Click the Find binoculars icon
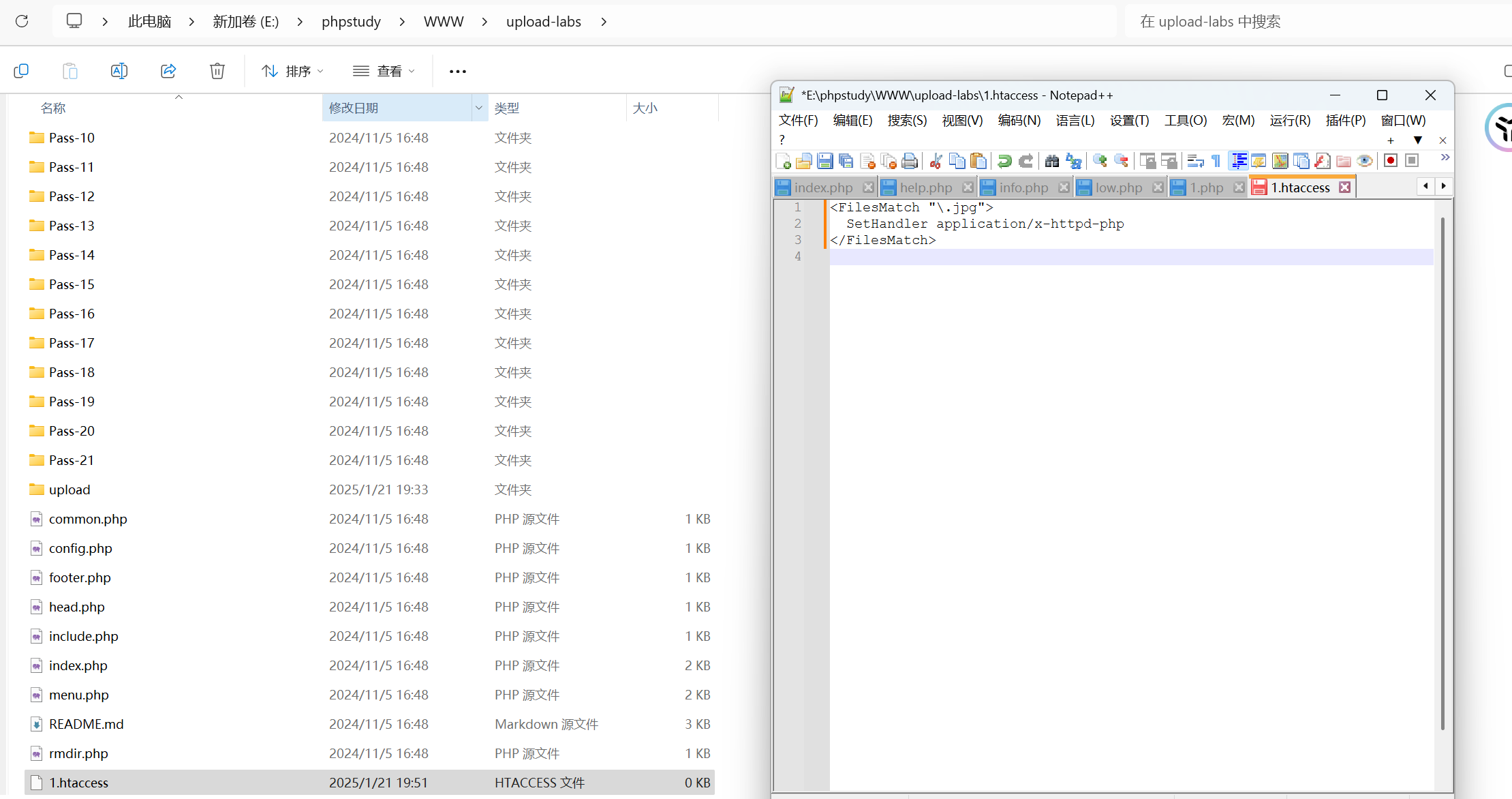Screen dimensions: 1512x799 (x=1052, y=161)
